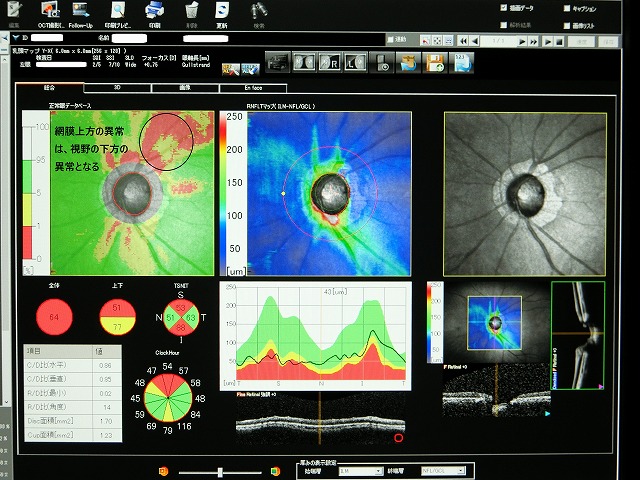
Task: Click the delete (削除) trash icon
Action: coord(191,10)
